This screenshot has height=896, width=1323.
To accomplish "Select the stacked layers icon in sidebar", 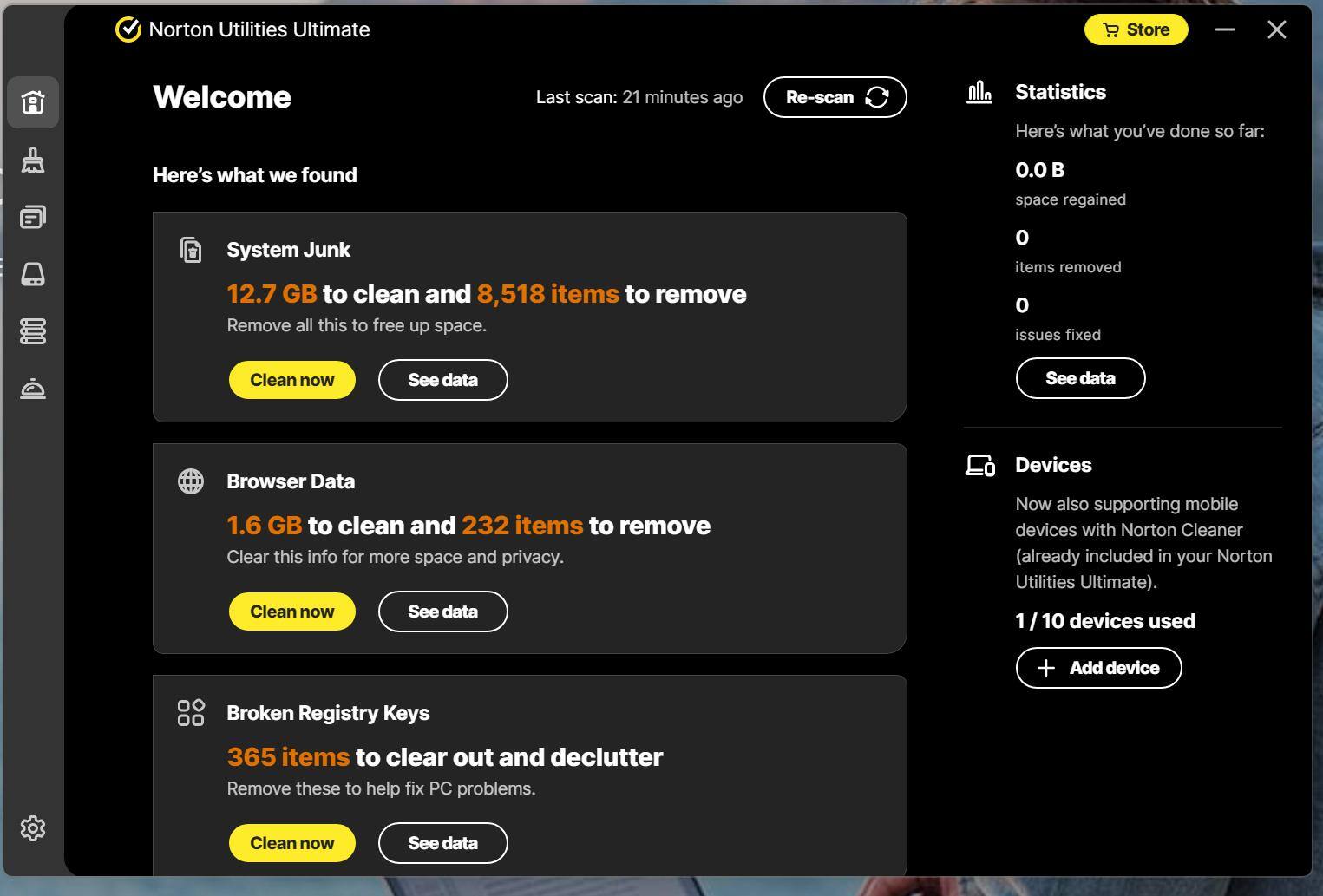I will click(x=33, y=331).
